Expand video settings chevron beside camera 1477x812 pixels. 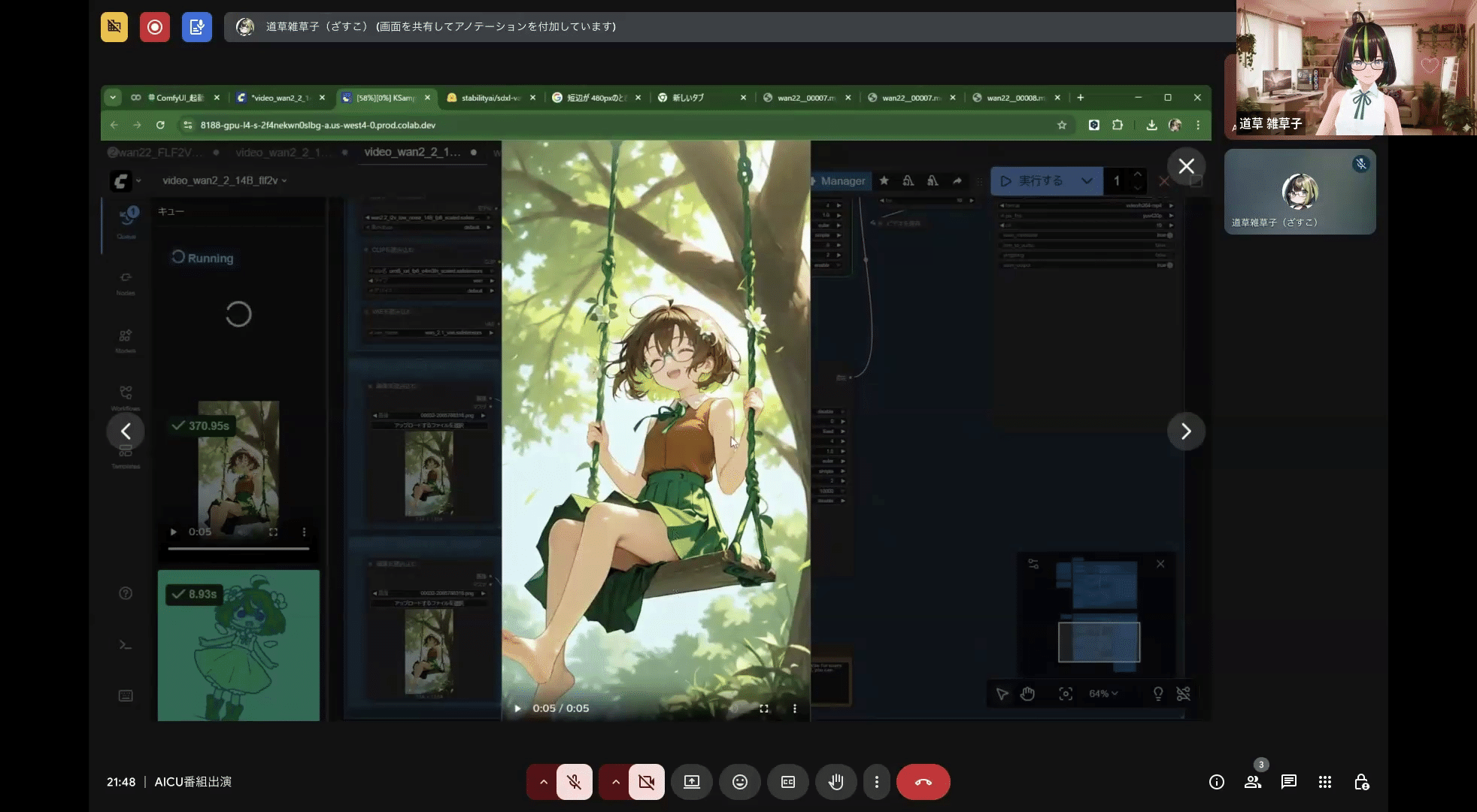(615, 782)
